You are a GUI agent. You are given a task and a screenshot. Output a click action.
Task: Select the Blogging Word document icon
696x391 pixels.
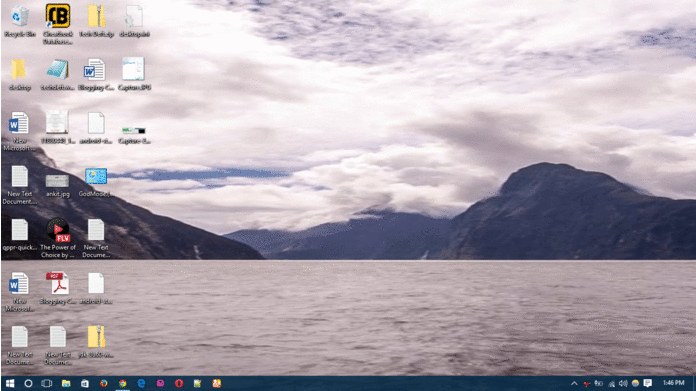tap(95, 70)
